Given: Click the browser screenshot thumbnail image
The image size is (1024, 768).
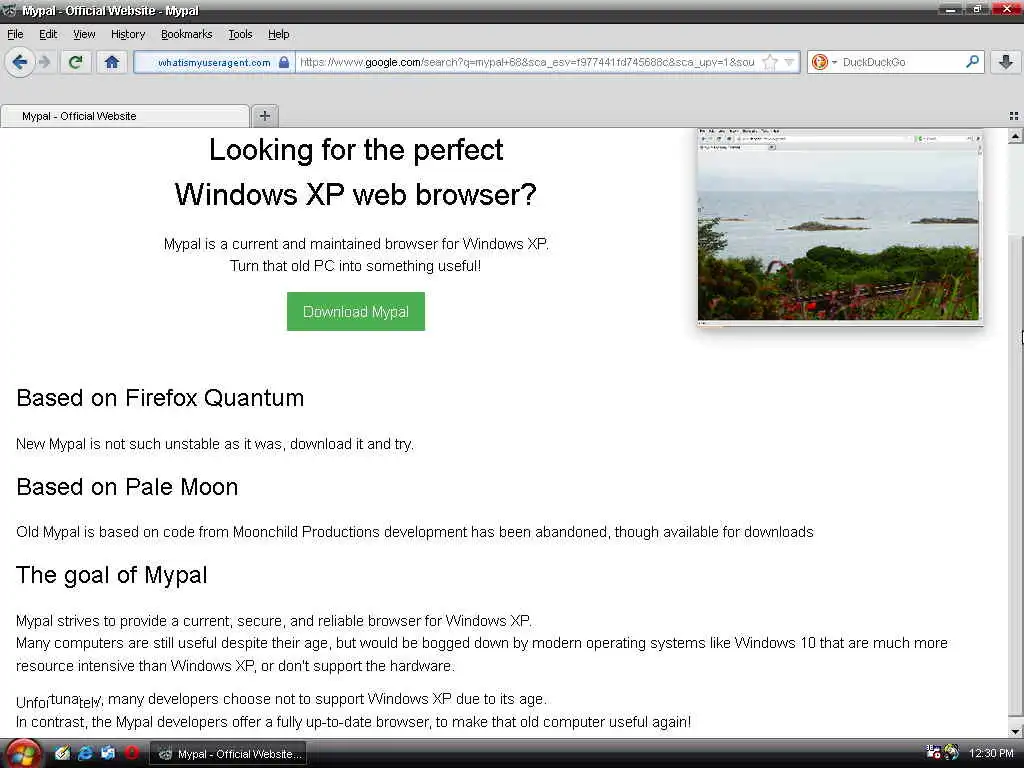Looking at the screenshot, I should pos(839,227).
